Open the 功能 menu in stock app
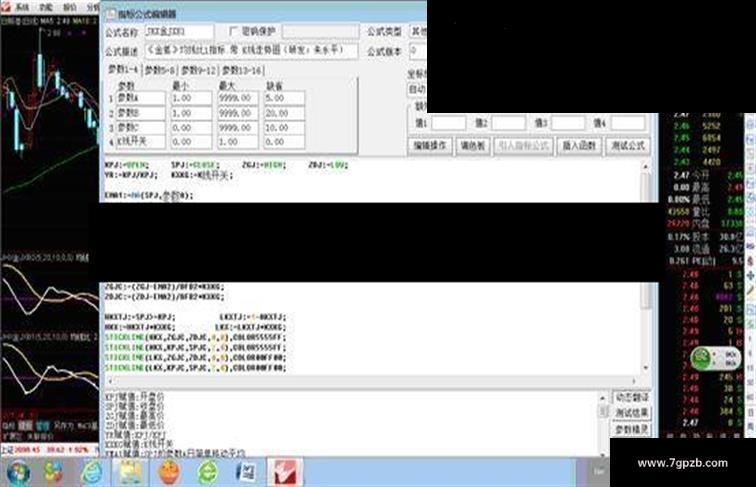Screen dimensions: 756x487 [x=46, y=7]
